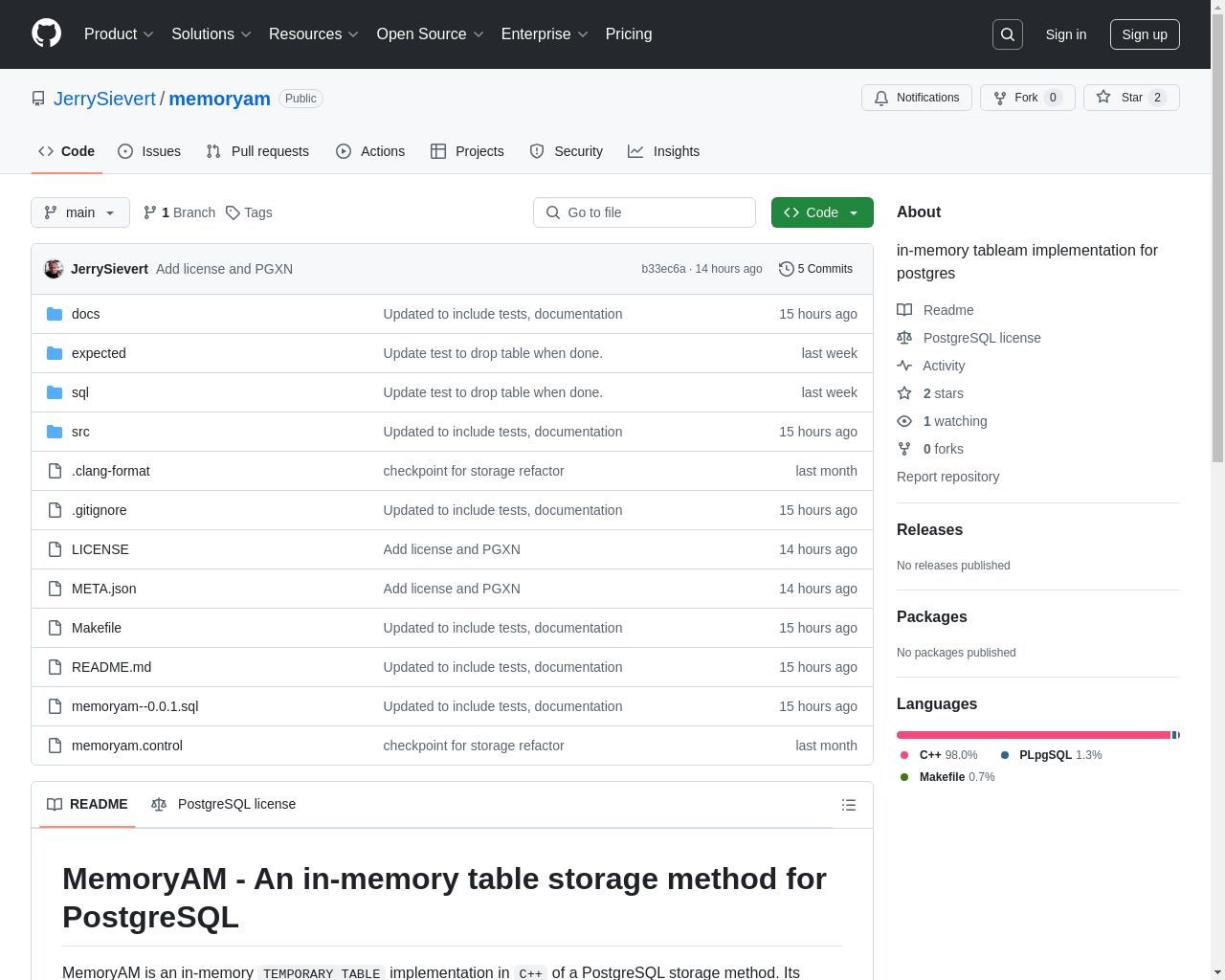Expand the Product menu

tap(119, 34)
